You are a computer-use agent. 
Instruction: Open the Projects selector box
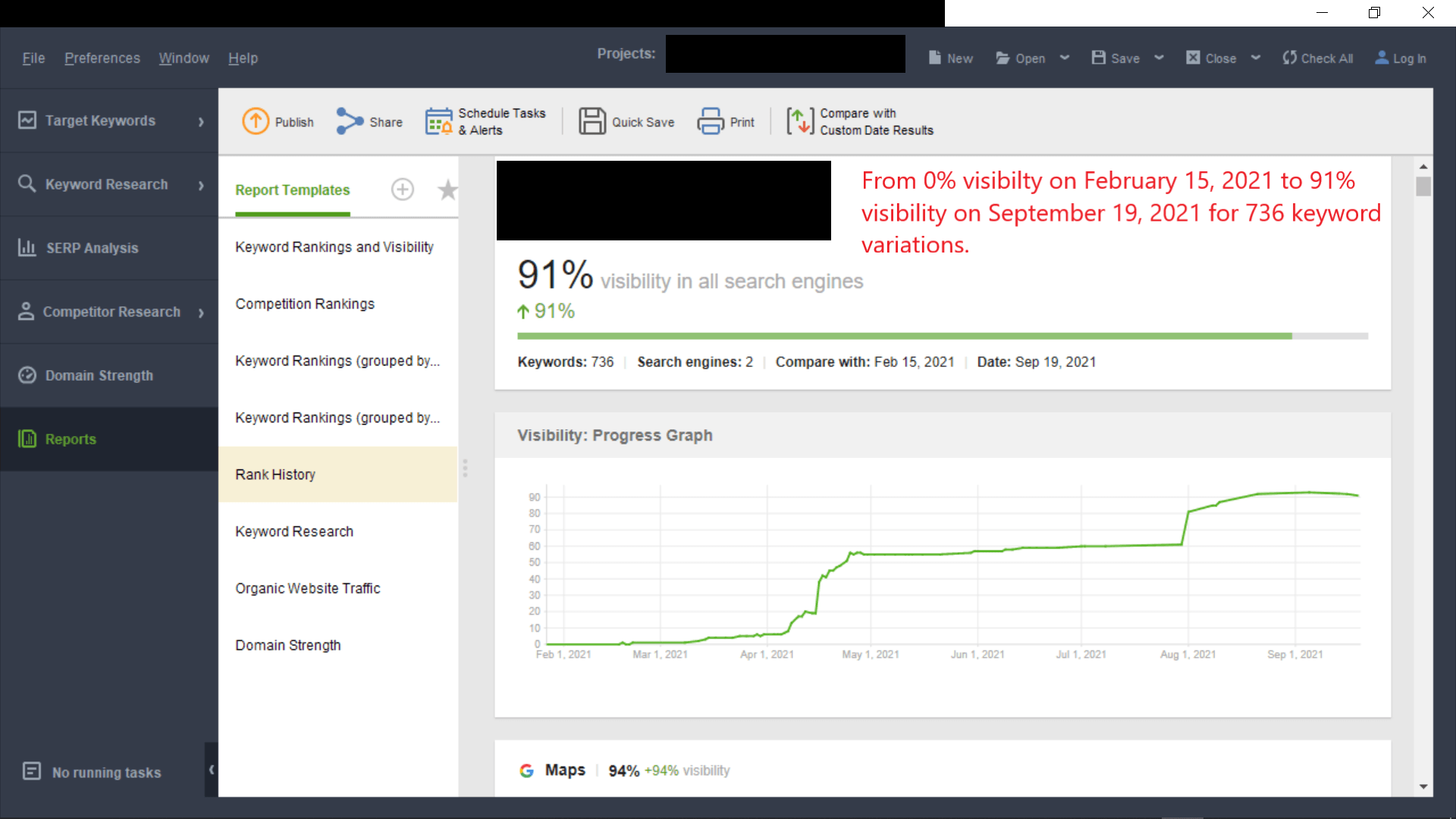coord(785,54)
